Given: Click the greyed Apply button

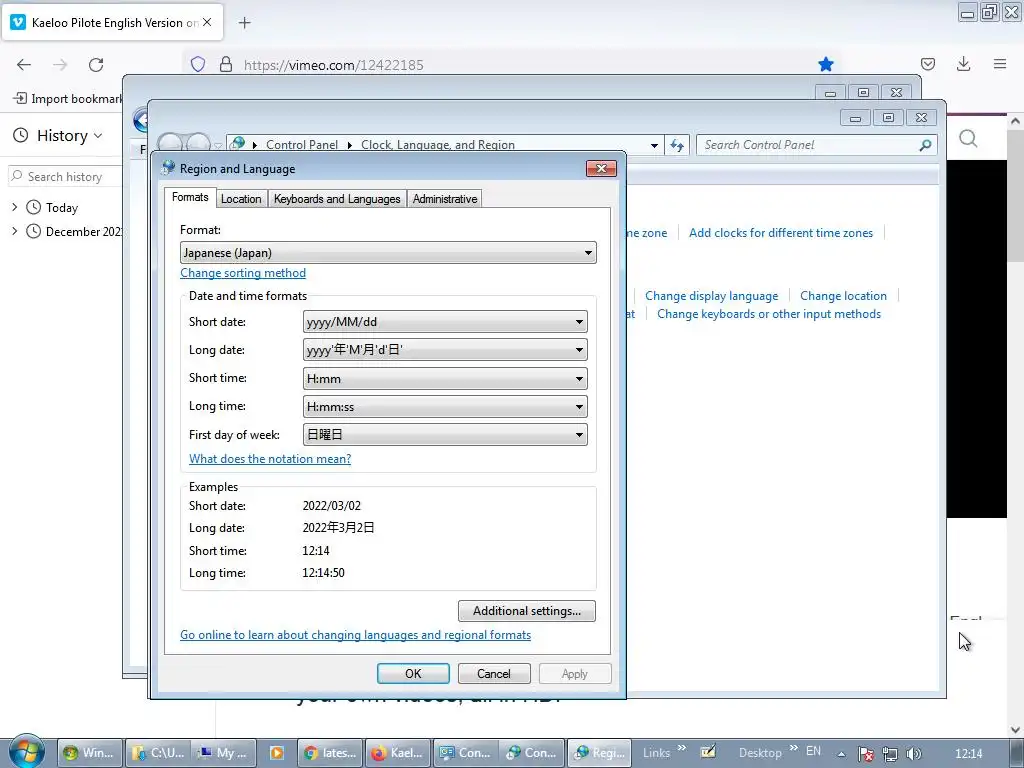Looking at the screenshot, I should [x=575, y=673].
